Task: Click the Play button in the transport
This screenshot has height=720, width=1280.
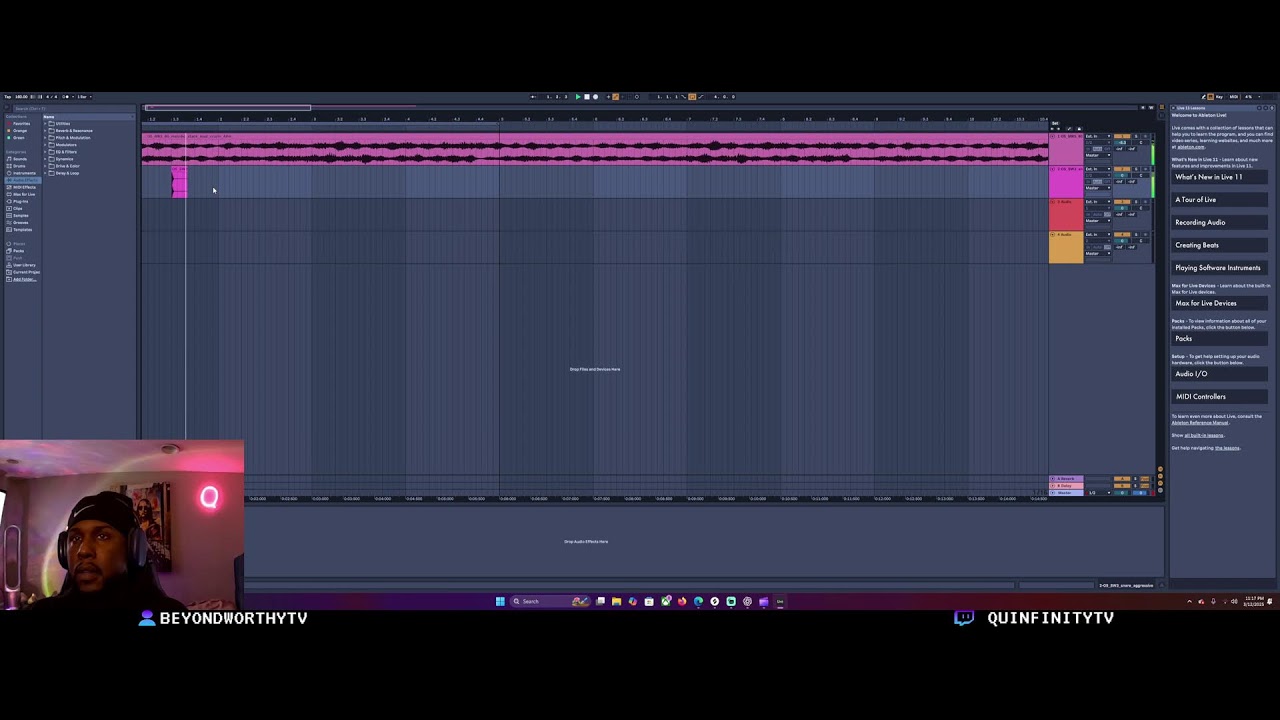Action: tap(578, 97)
